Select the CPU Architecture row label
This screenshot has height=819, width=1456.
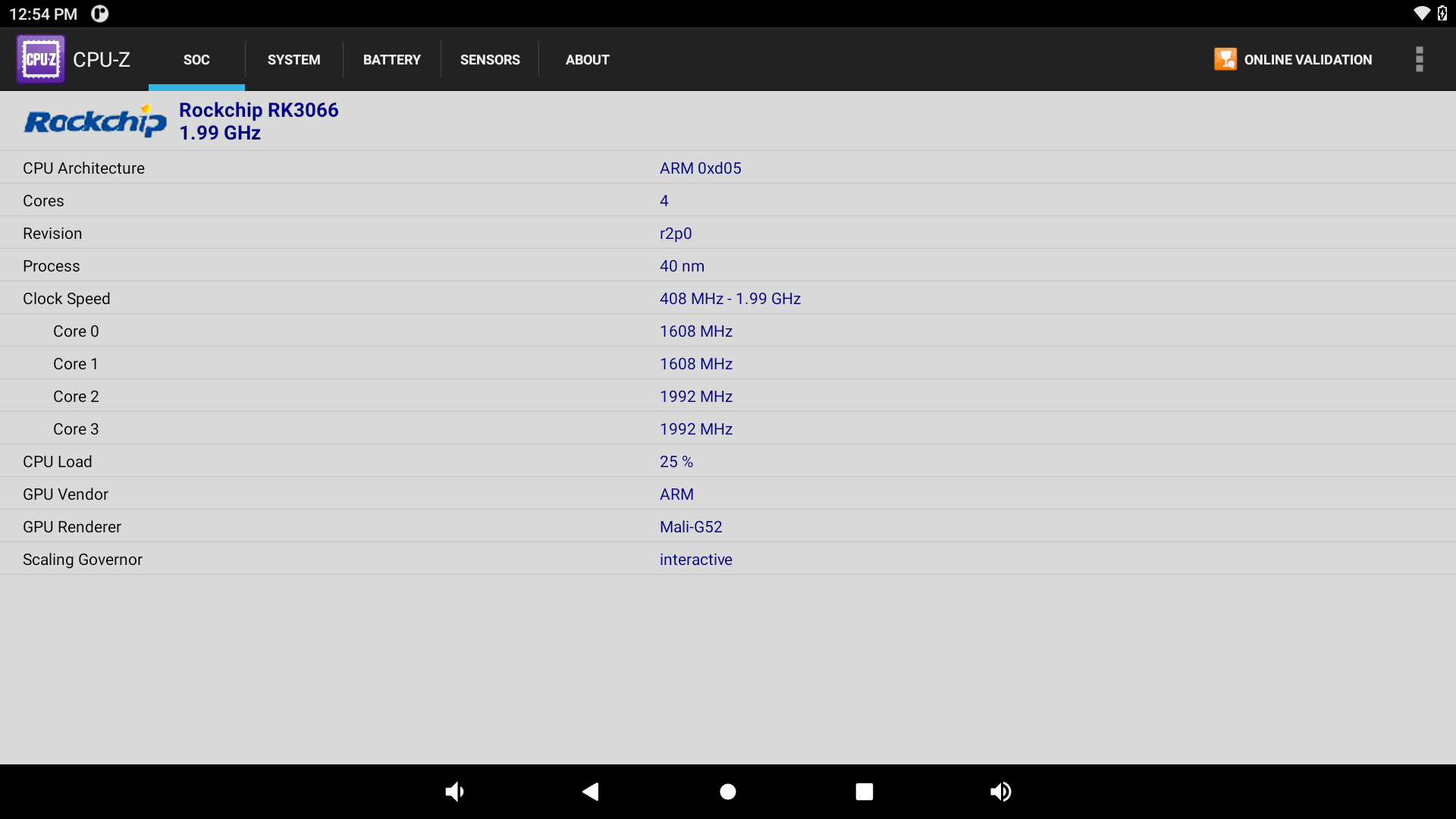pyautogui.click(x=83, y=168)
